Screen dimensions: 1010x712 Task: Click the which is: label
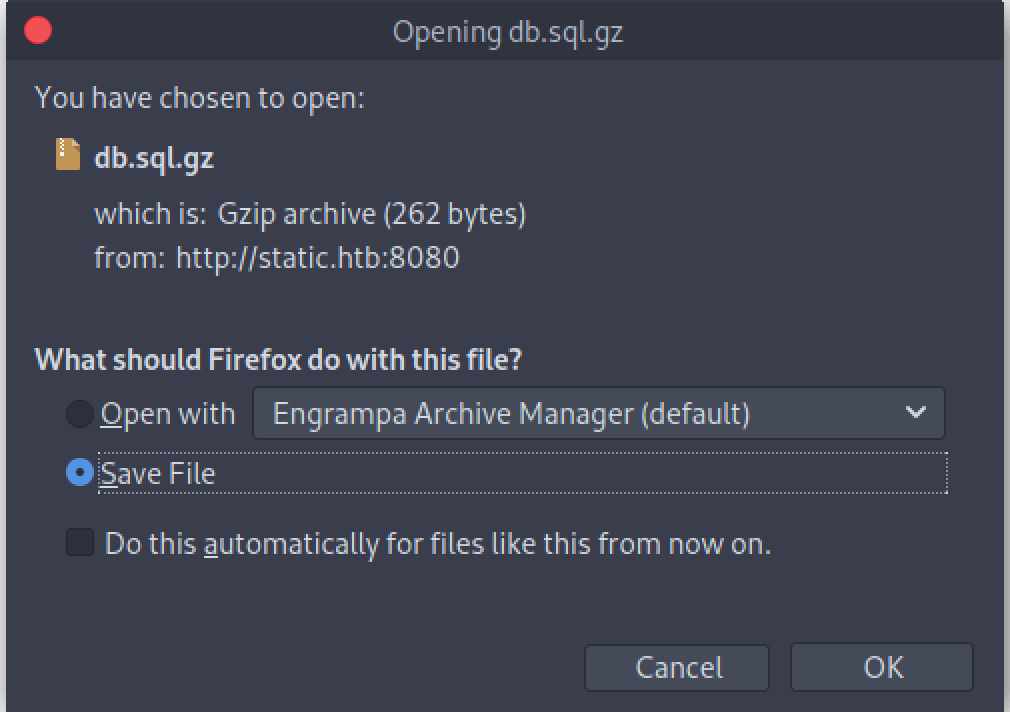(149, 214)
